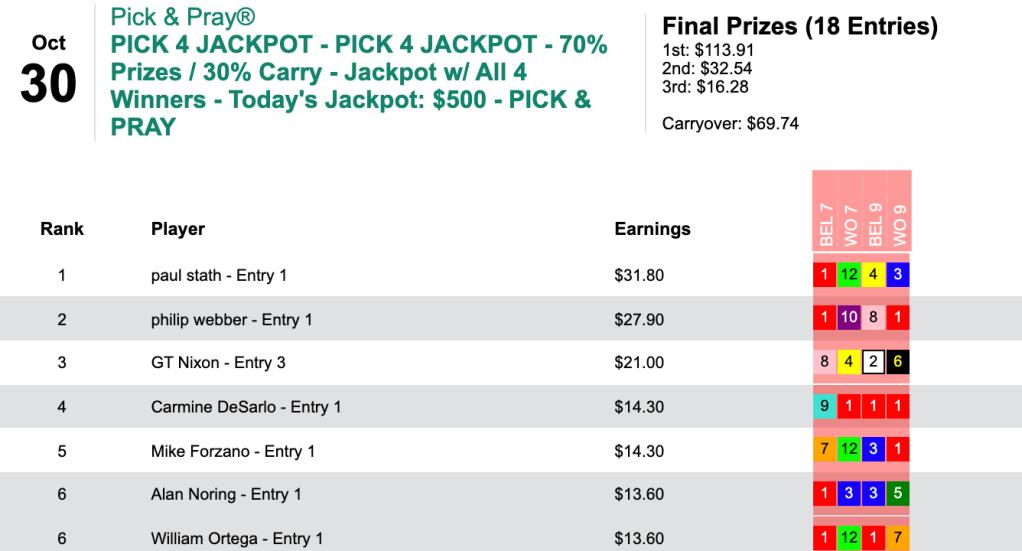This screenshot has height=551, width=1022.
Task: Click the Pick & Pray contest title
Action: [x=359, y=72]
